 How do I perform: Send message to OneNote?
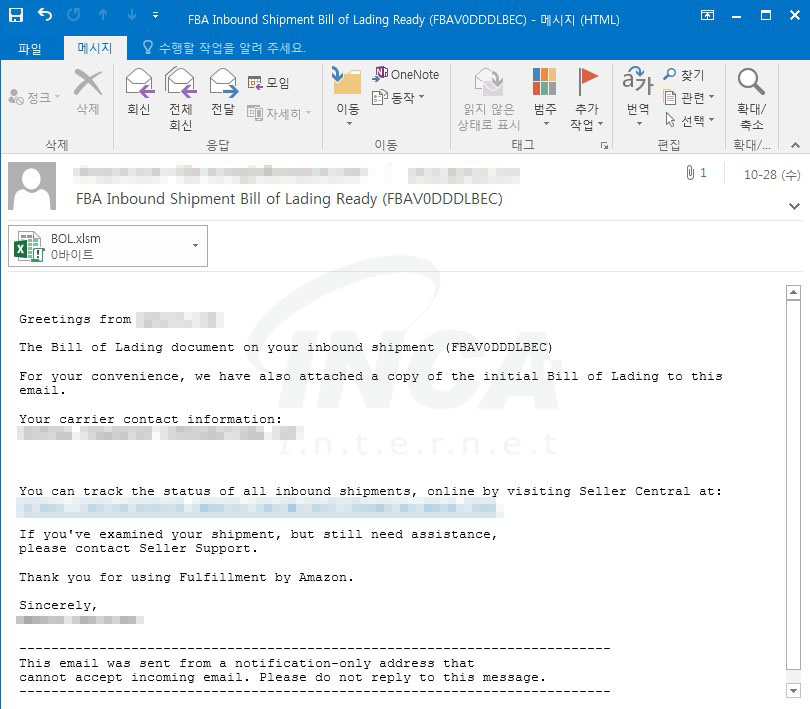406,74
